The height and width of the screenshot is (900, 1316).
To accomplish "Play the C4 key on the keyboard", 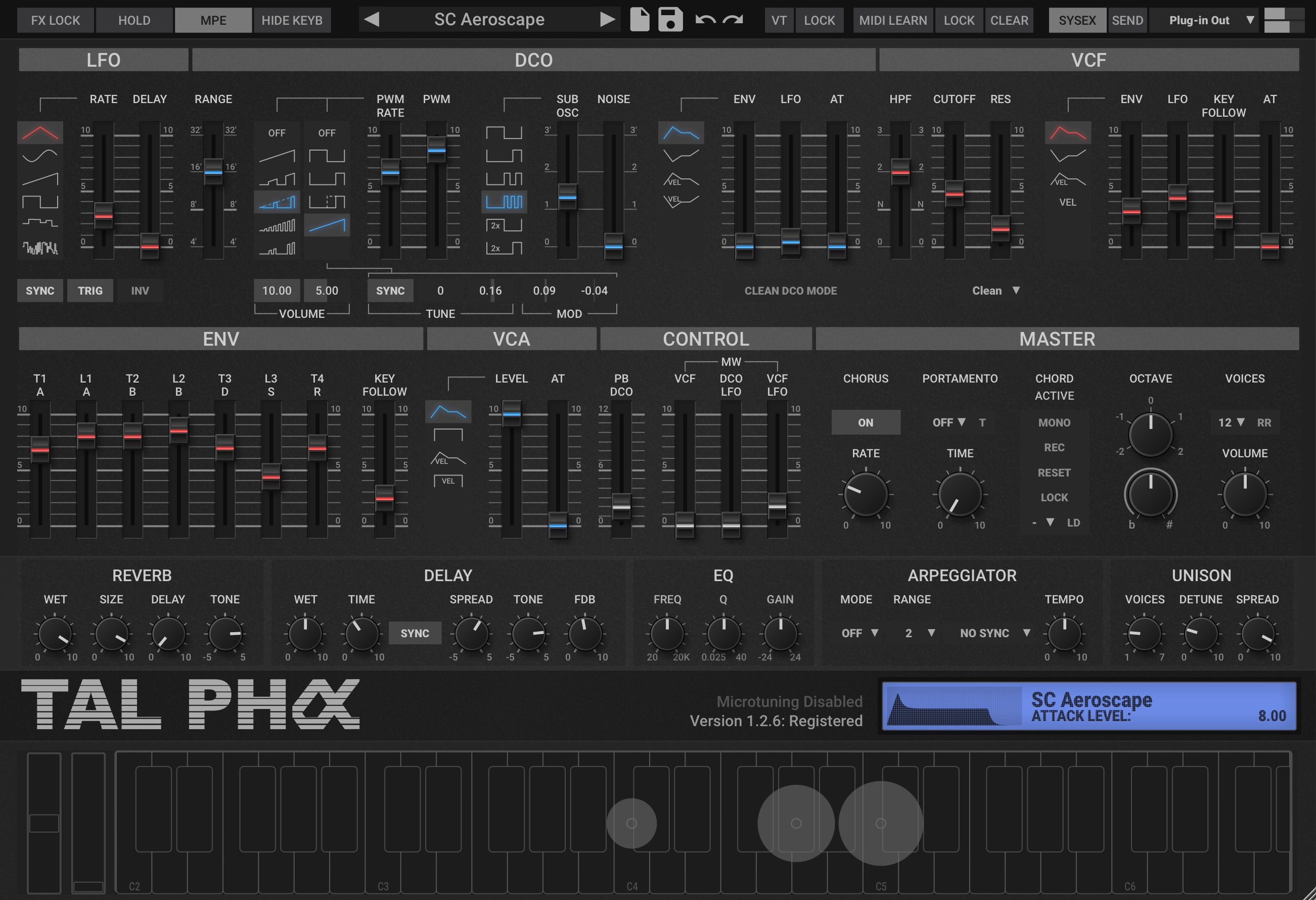I will click(631, 866).
